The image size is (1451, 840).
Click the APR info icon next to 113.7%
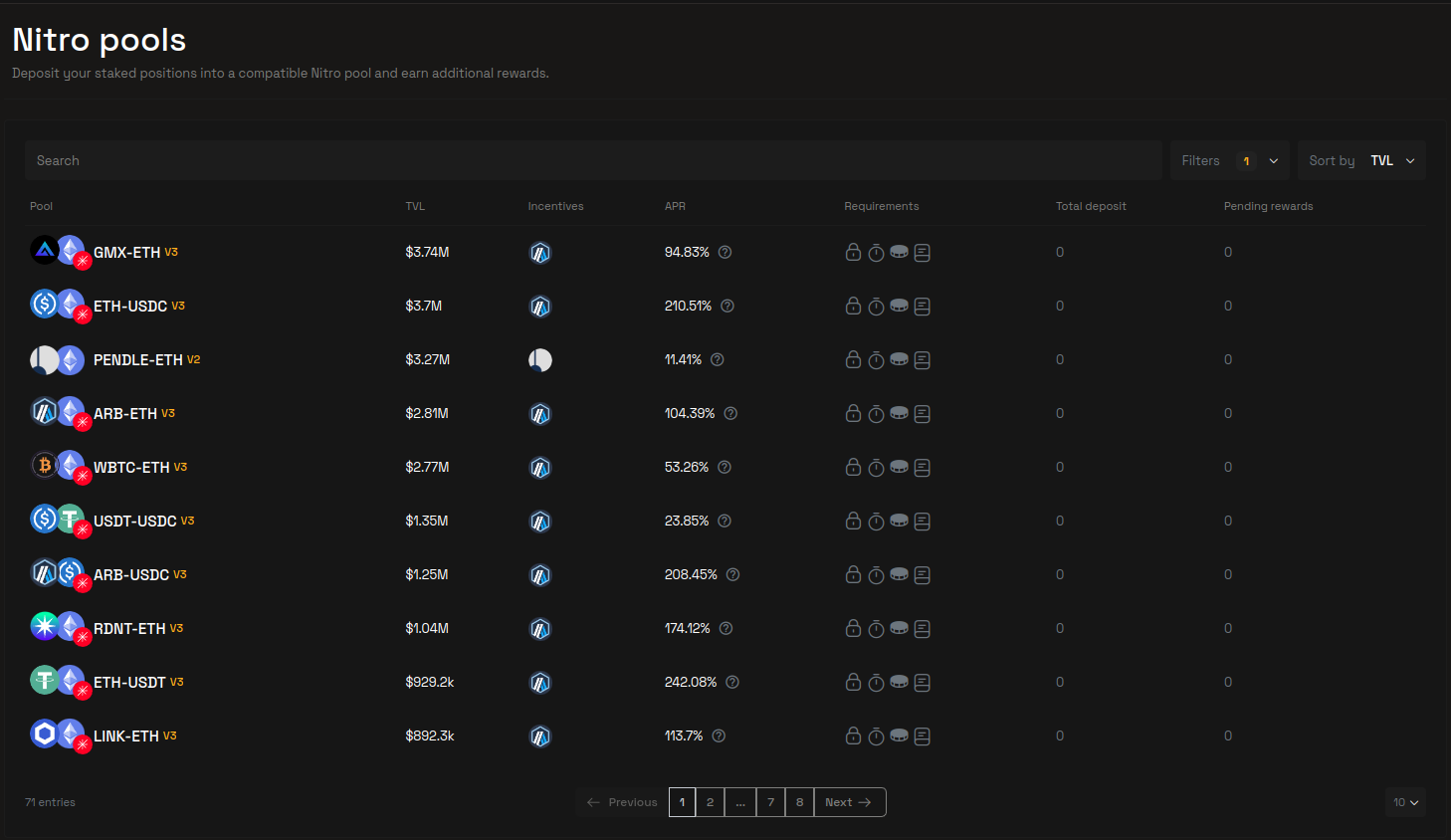719,735
